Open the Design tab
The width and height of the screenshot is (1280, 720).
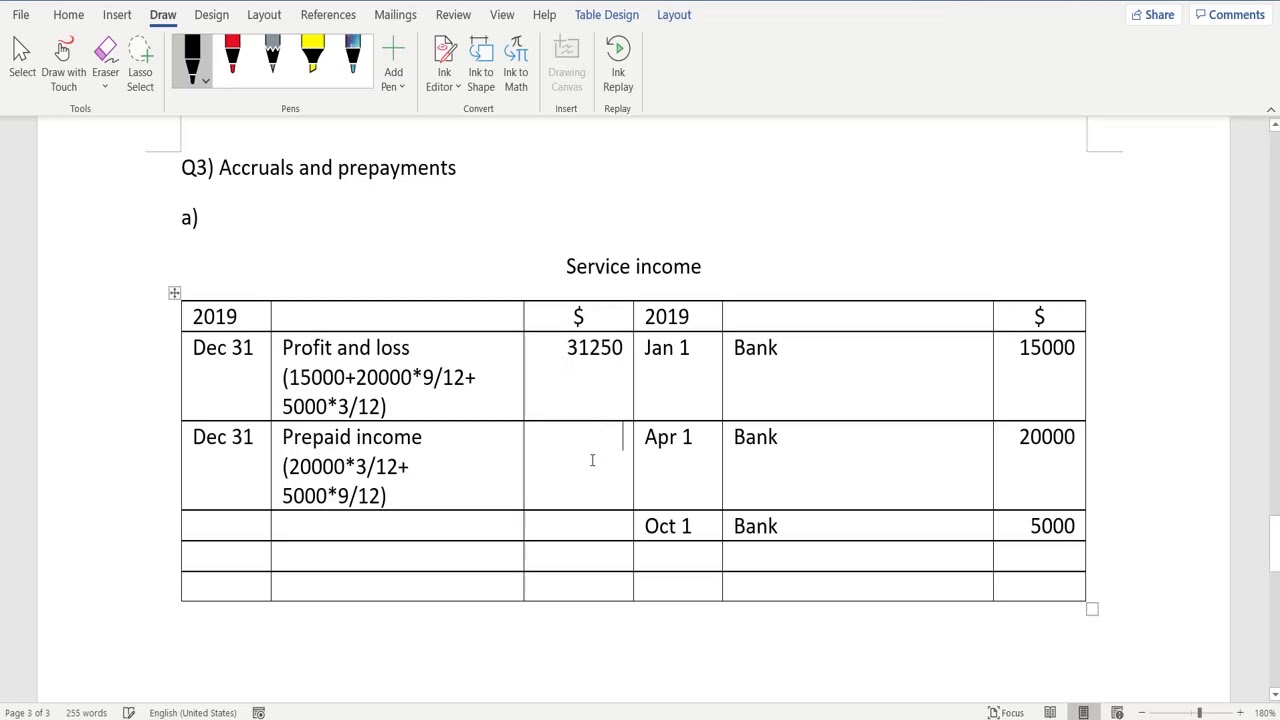tap(211, 15)
